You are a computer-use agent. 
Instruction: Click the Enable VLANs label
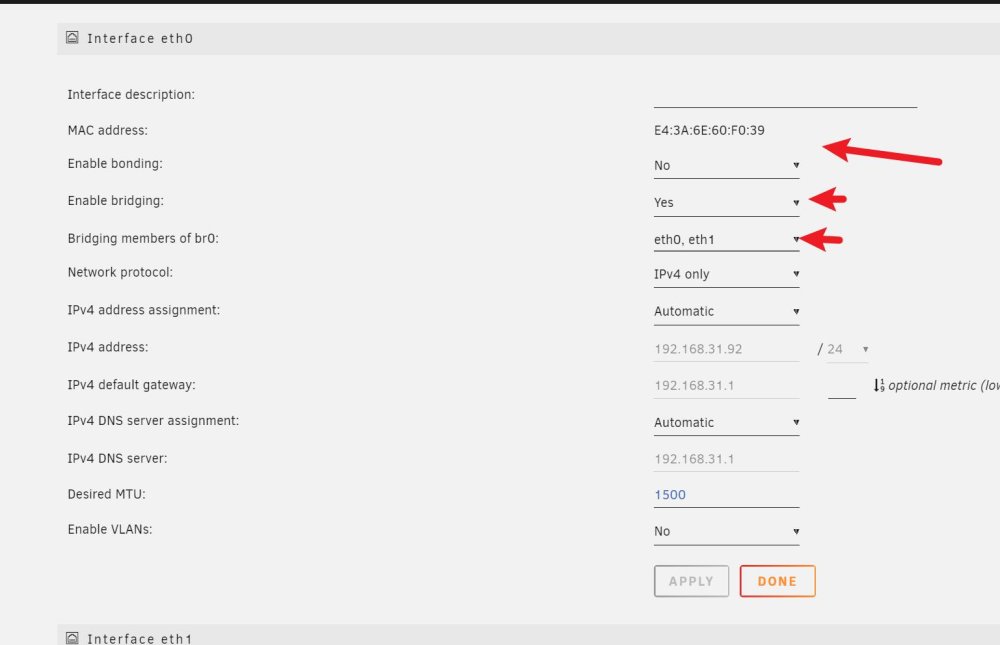(110, 529)
